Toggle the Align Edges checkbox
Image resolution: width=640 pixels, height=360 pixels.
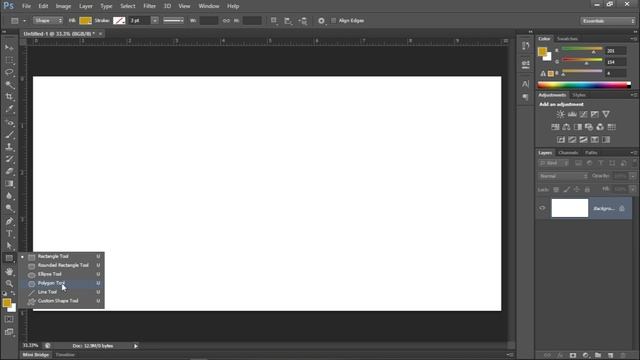point(333,20)
